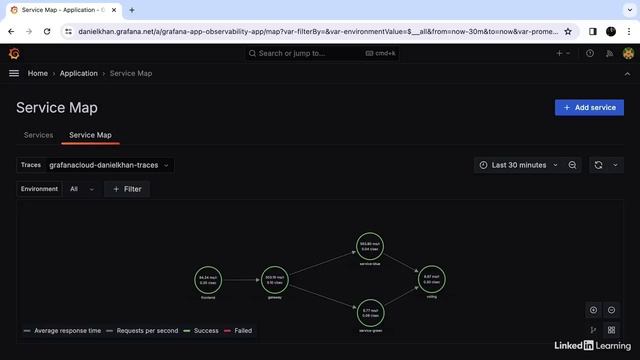Click the rightmost node in the service map
640x360 pixels.
(431, 279)
